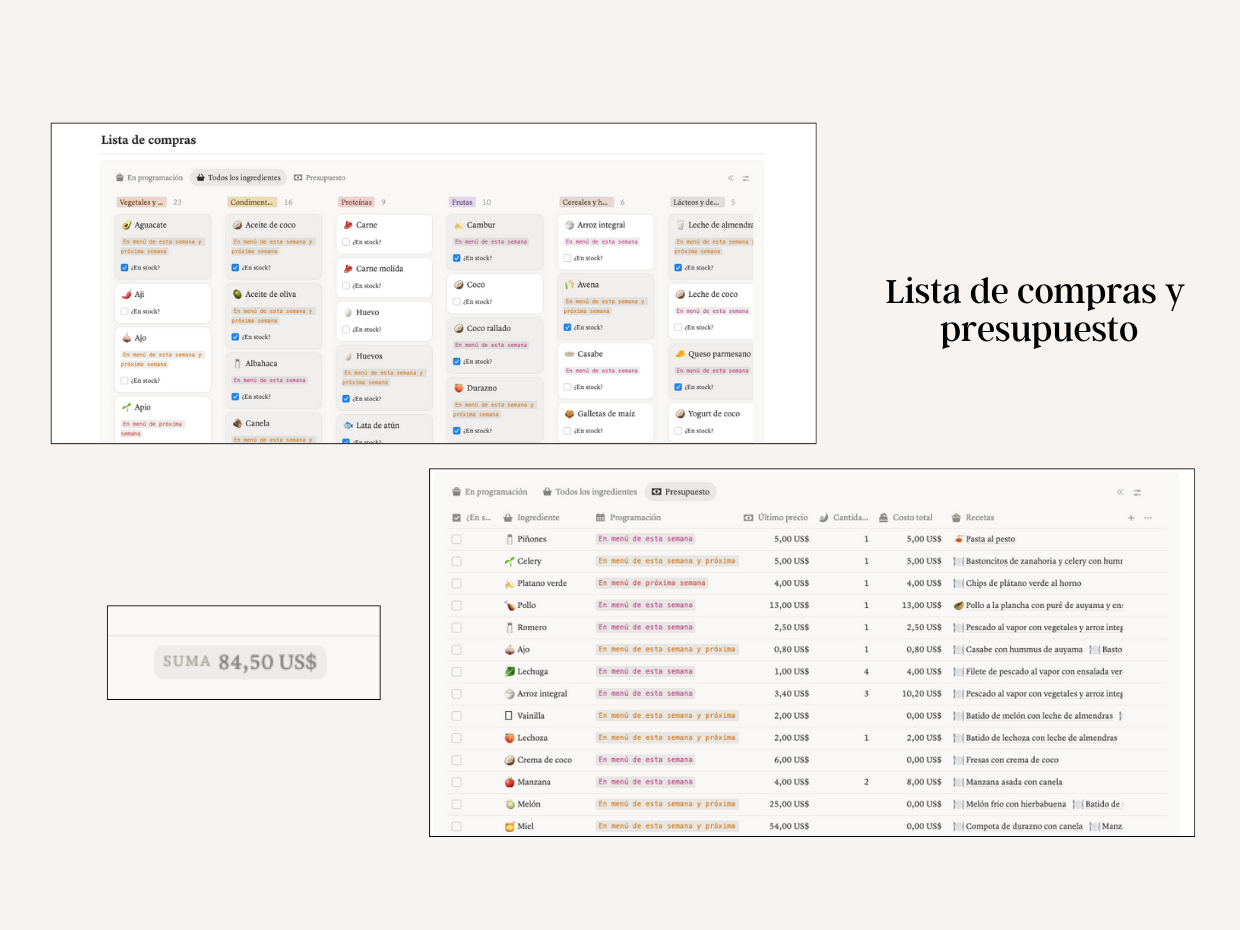Add a new property with the plus button

pyautogui.click(x=1131, y=517)
